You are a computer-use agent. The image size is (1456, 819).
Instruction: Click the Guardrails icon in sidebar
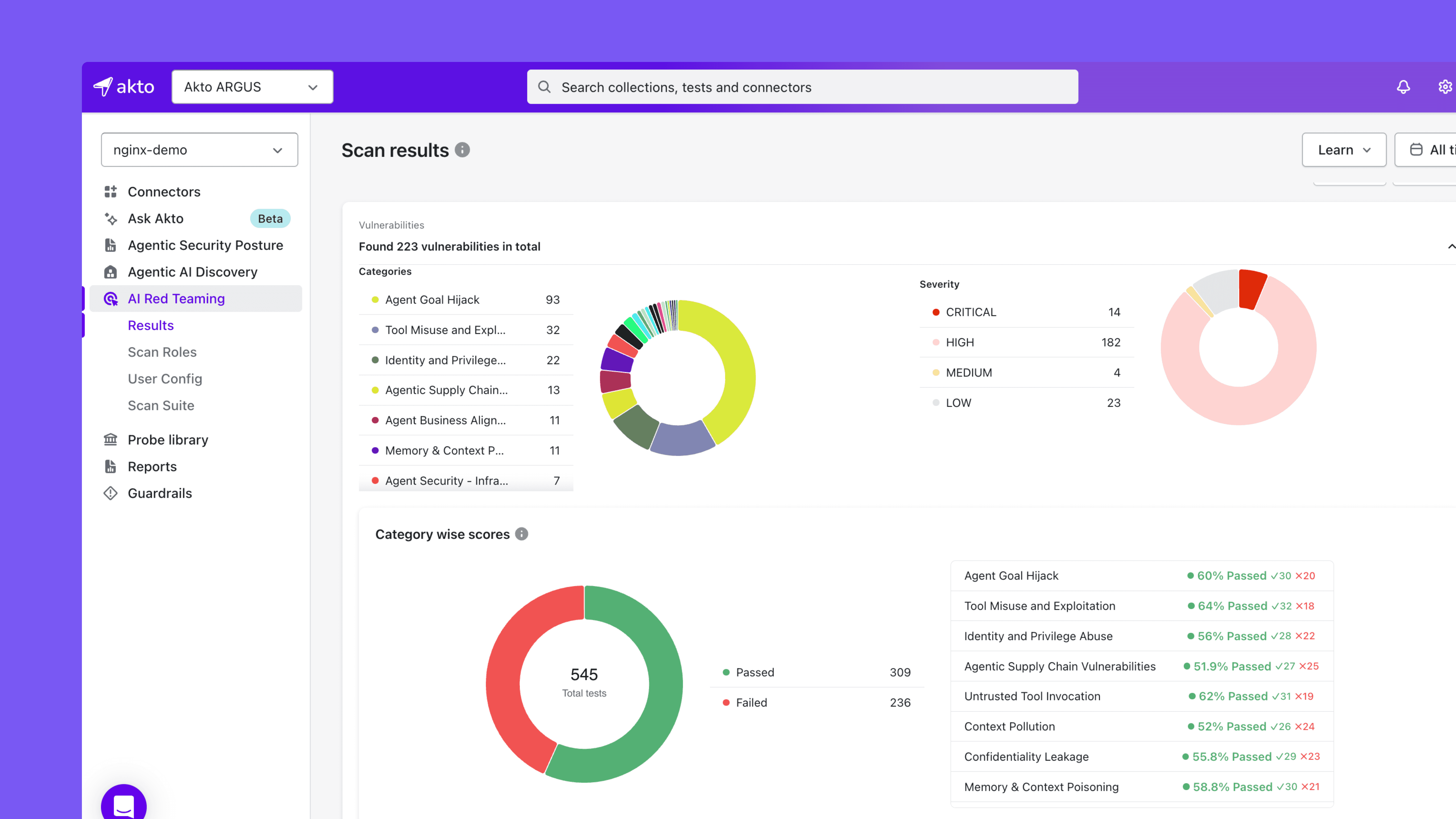tap(111, 493)
